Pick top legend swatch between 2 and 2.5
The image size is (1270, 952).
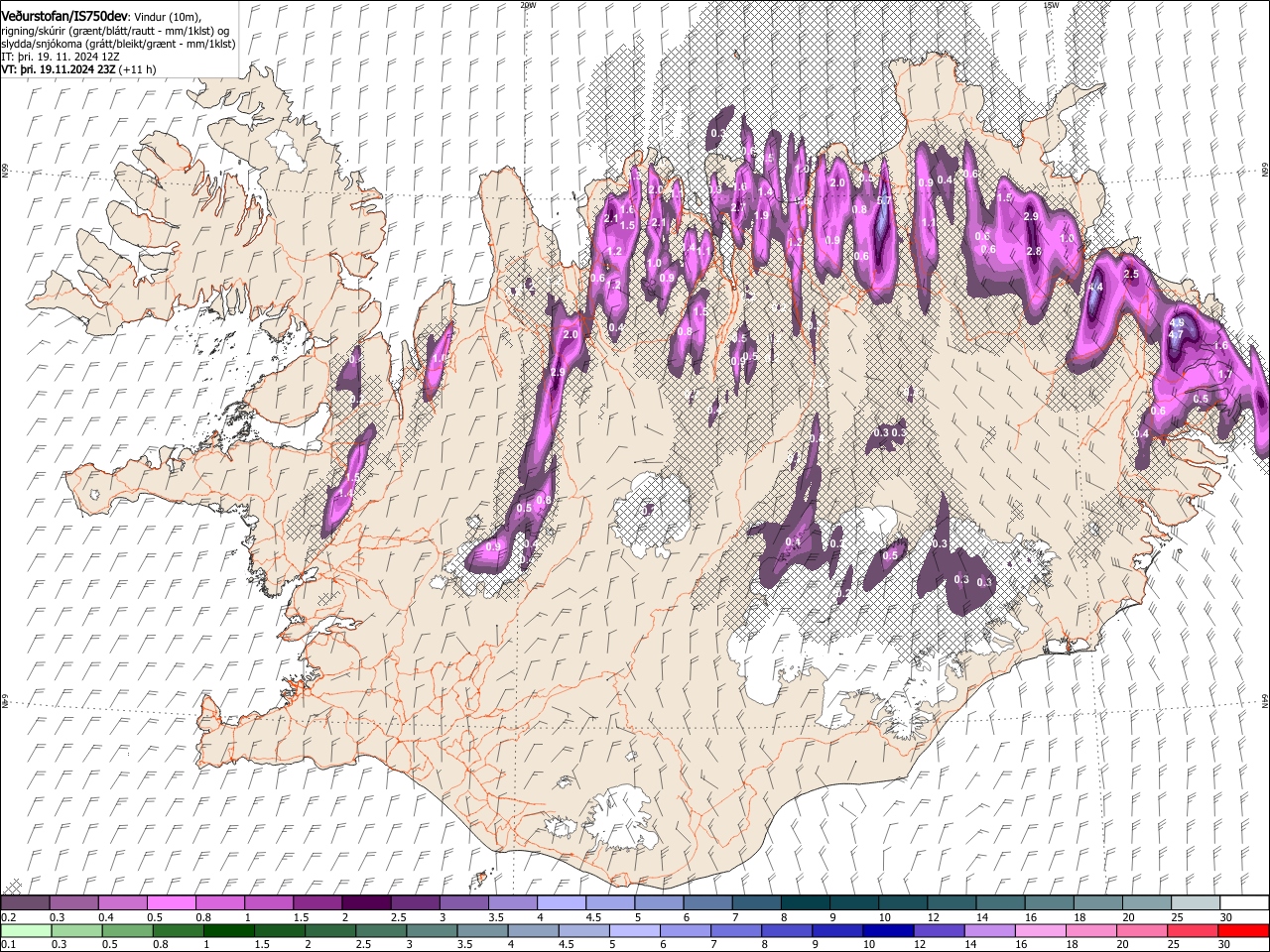tap(365, 902)
